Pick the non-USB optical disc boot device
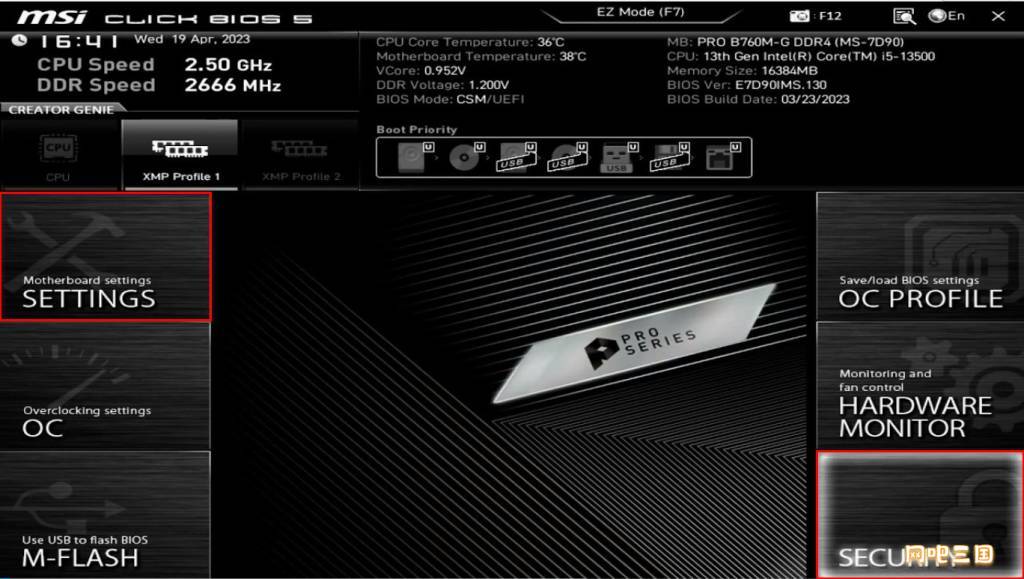This screenshot has height=579, width=1024. pos(466,157)
